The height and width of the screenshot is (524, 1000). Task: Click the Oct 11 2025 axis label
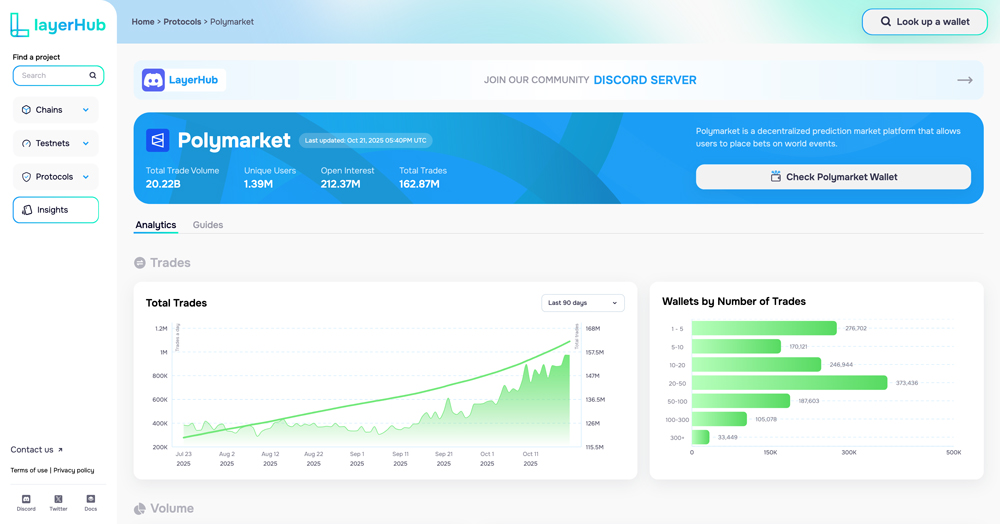531,459
